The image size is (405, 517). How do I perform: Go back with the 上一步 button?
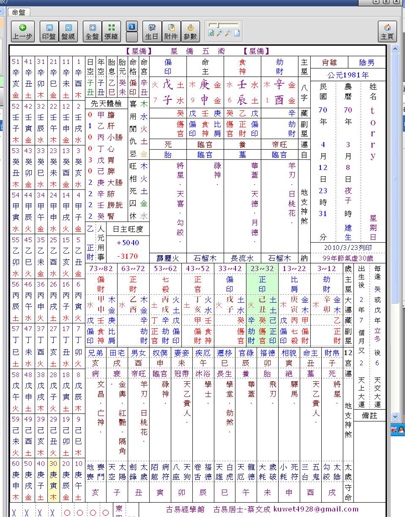click(x=23, y=31)
